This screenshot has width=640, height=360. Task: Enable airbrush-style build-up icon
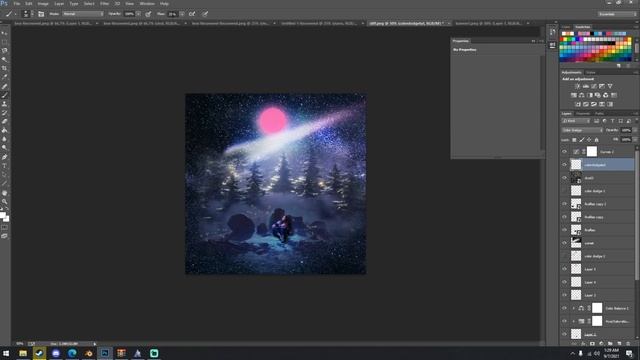pos(192,14)
